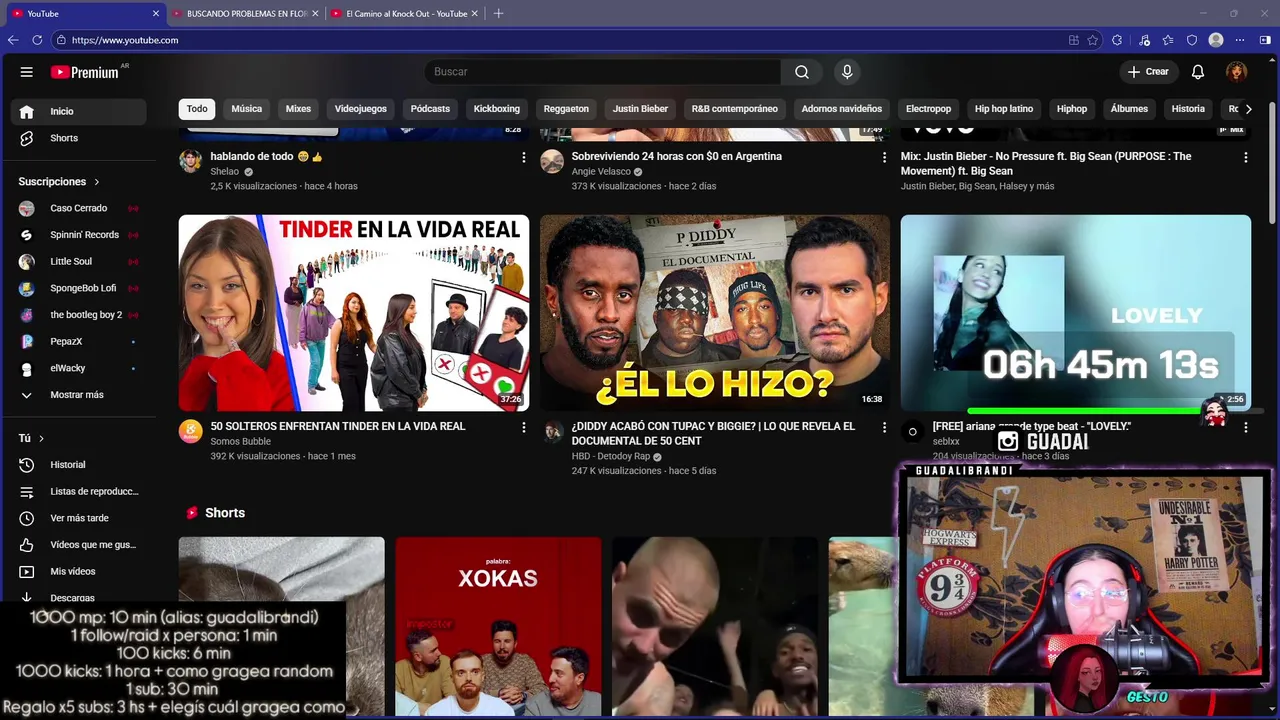
Task: Play the LOVELY beat thumbnail
Action: (x=1076, y=313)
